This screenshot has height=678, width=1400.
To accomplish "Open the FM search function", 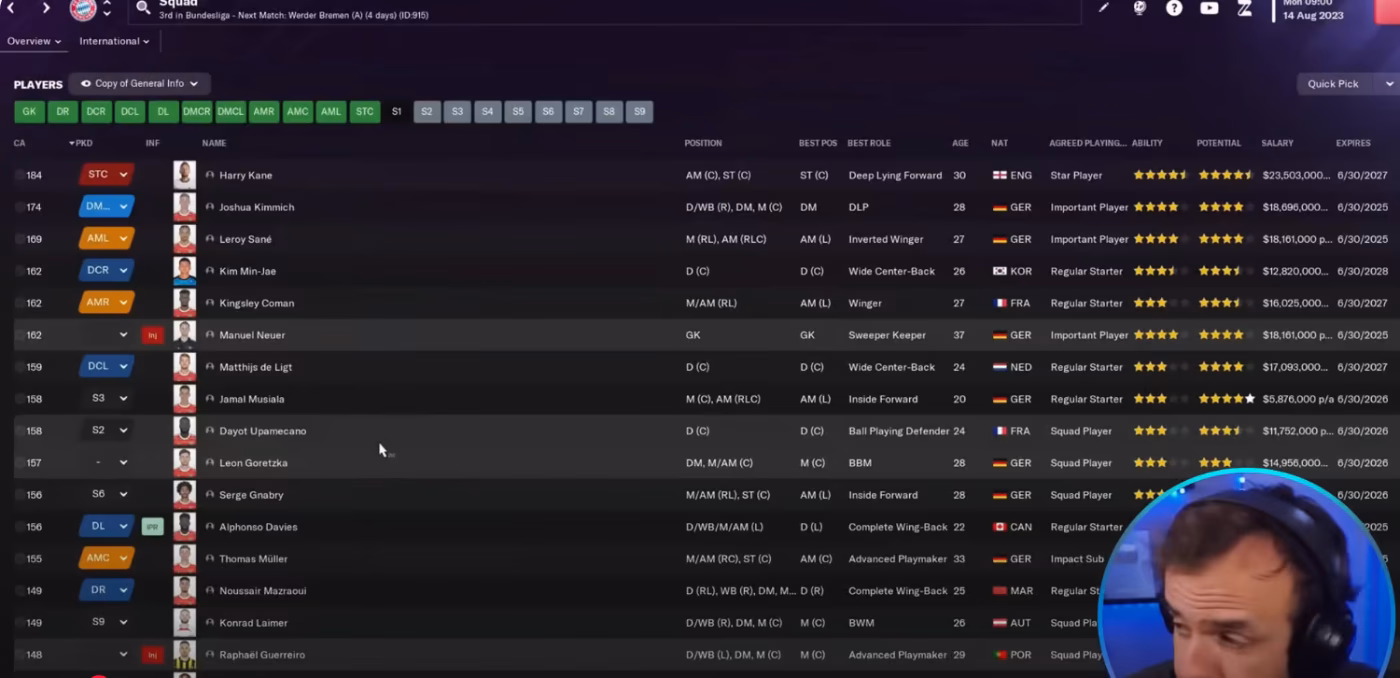I will click(x=143, y=6).
